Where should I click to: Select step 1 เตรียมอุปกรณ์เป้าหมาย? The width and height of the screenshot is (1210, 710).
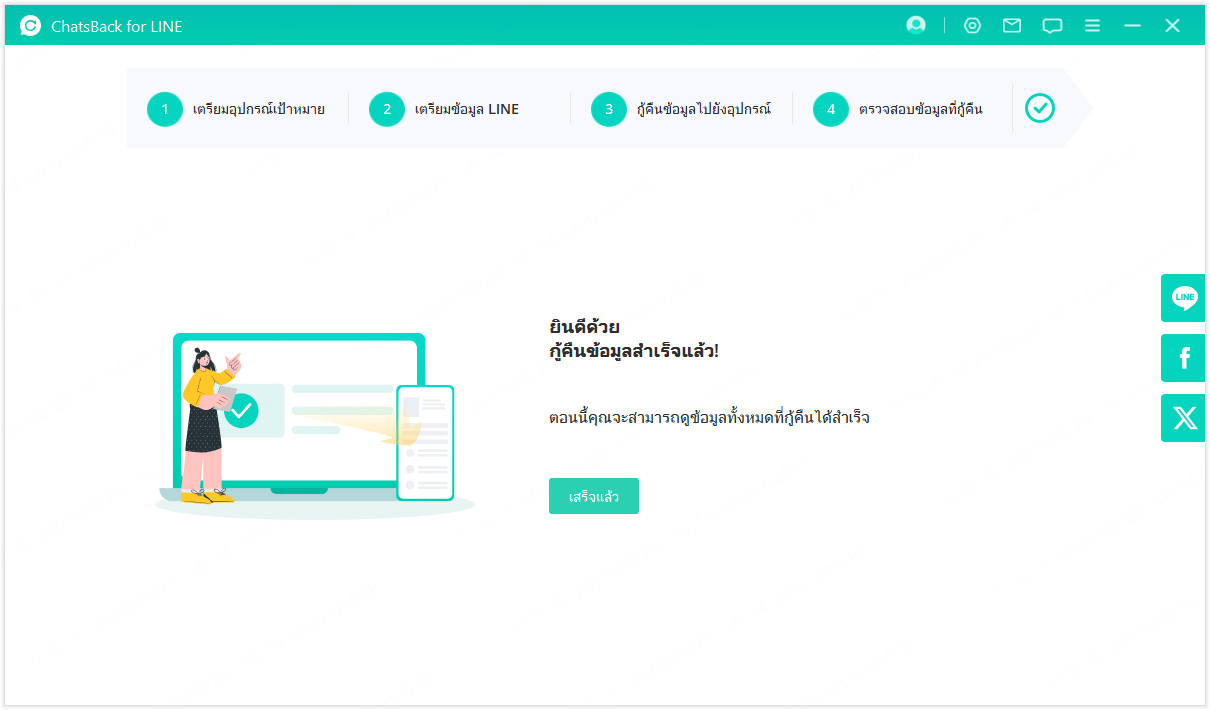236,109
